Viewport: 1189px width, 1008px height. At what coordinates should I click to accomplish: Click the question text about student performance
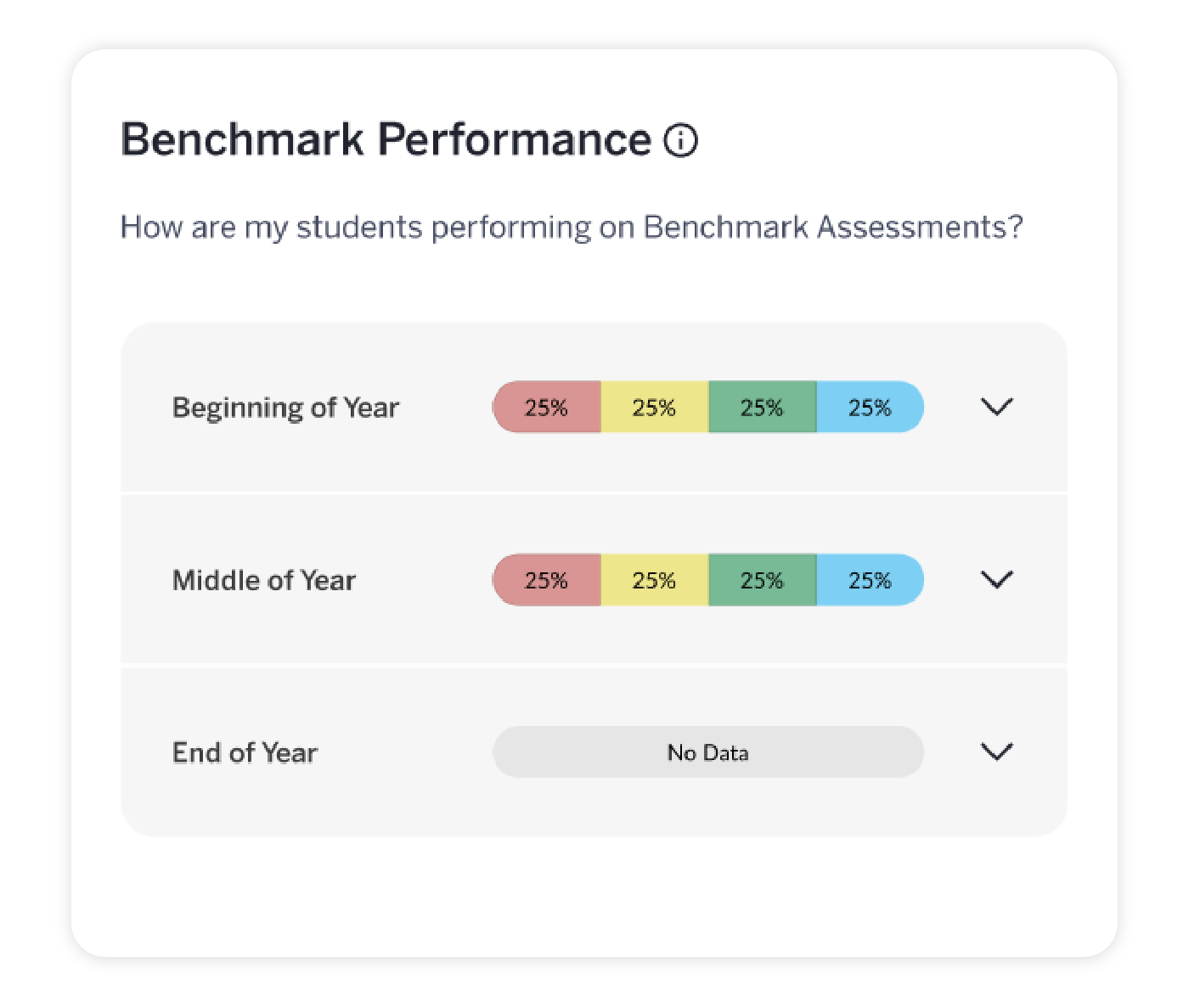pos(572,226)
